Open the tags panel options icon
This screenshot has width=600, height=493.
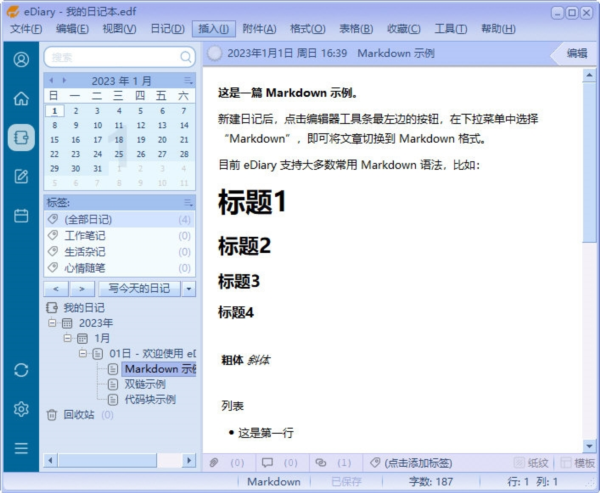pos(188,202)
